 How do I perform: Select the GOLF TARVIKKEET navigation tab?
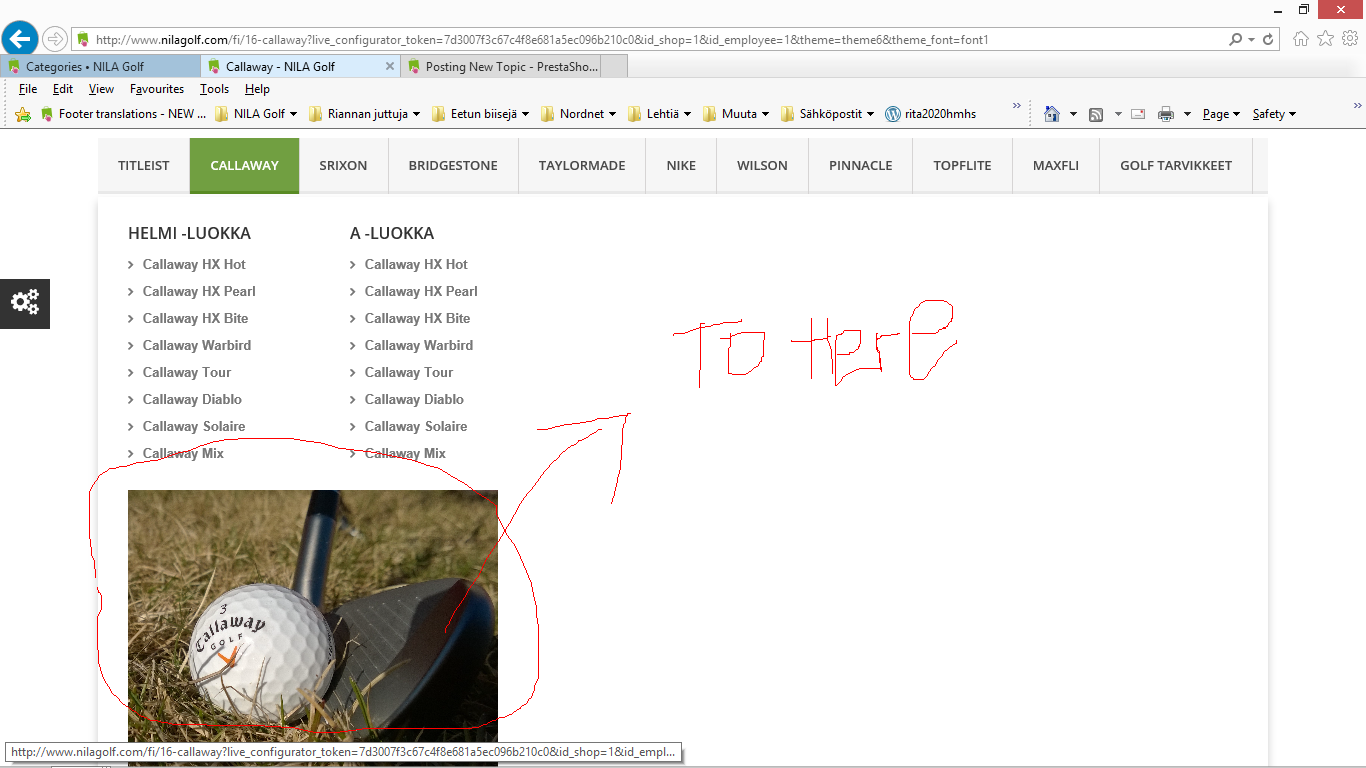click(1176, 165)
